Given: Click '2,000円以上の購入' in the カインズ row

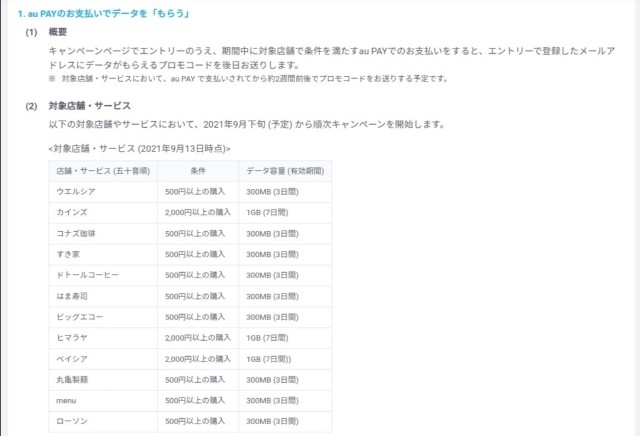Looking at the screenshot, I should [x=198, y=212].
